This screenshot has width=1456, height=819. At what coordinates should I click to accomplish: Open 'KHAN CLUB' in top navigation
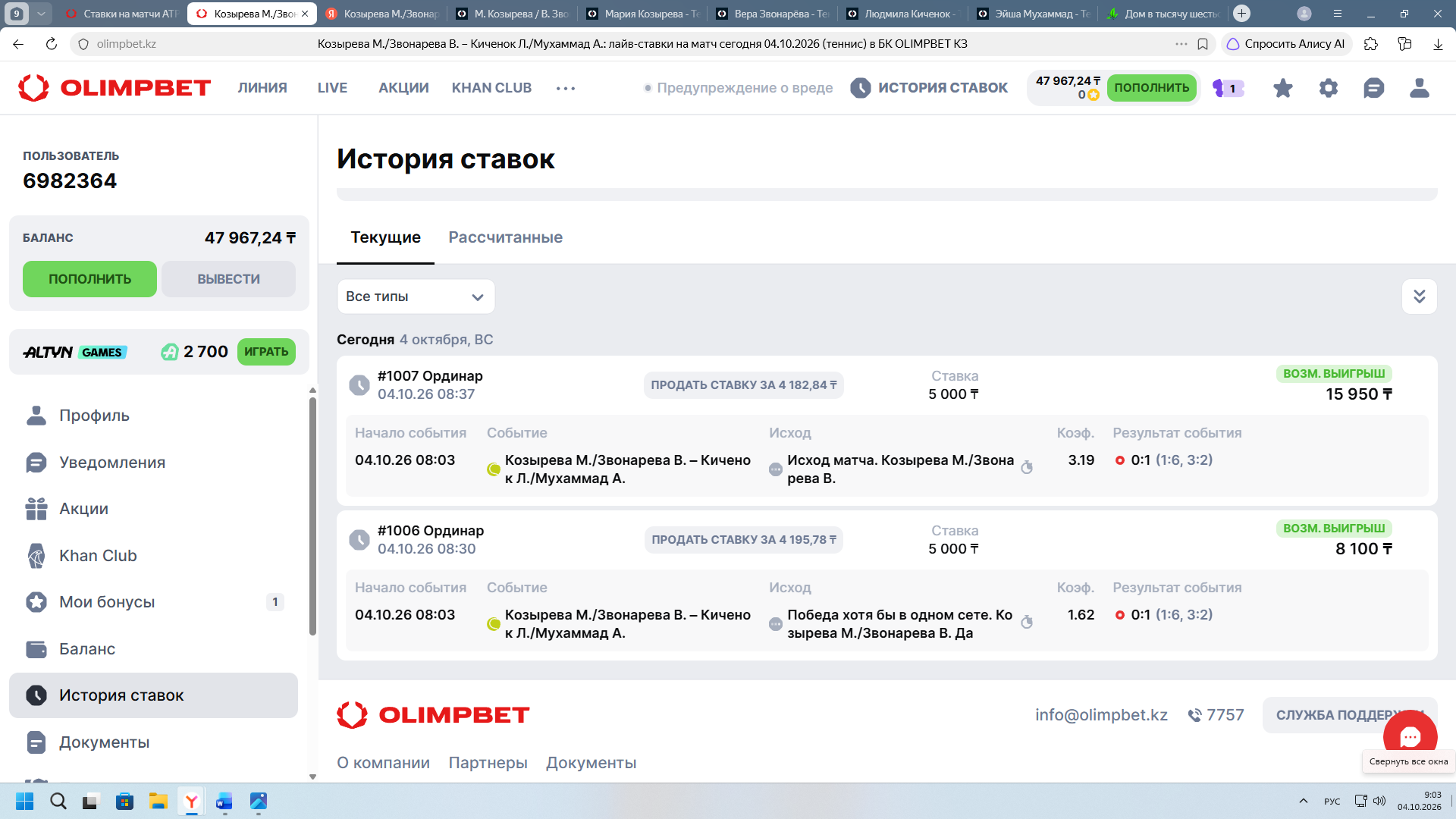click(491, 88)
